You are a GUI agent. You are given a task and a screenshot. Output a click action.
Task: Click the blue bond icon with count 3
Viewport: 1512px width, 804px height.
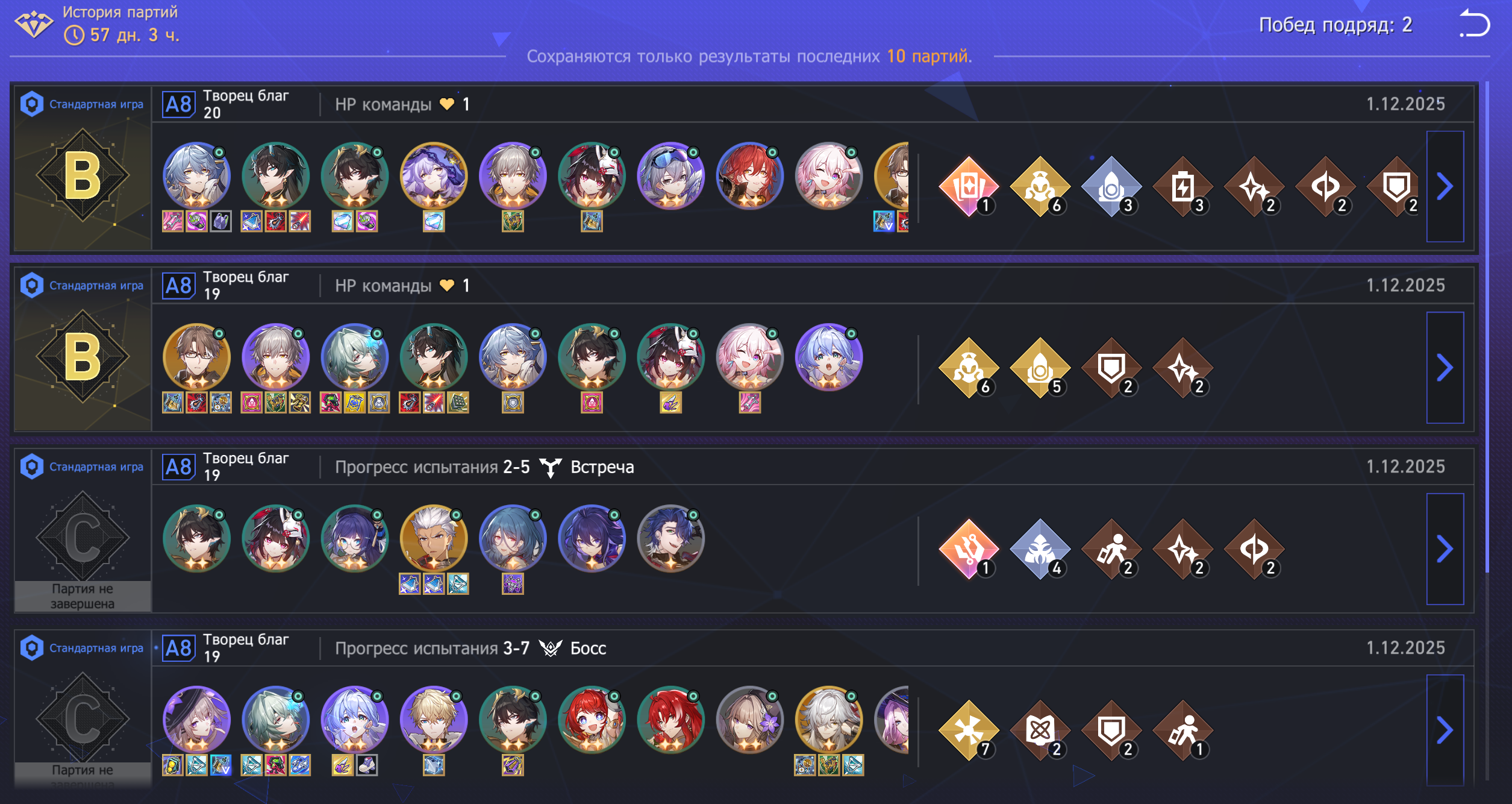(x=1111, y=187)
